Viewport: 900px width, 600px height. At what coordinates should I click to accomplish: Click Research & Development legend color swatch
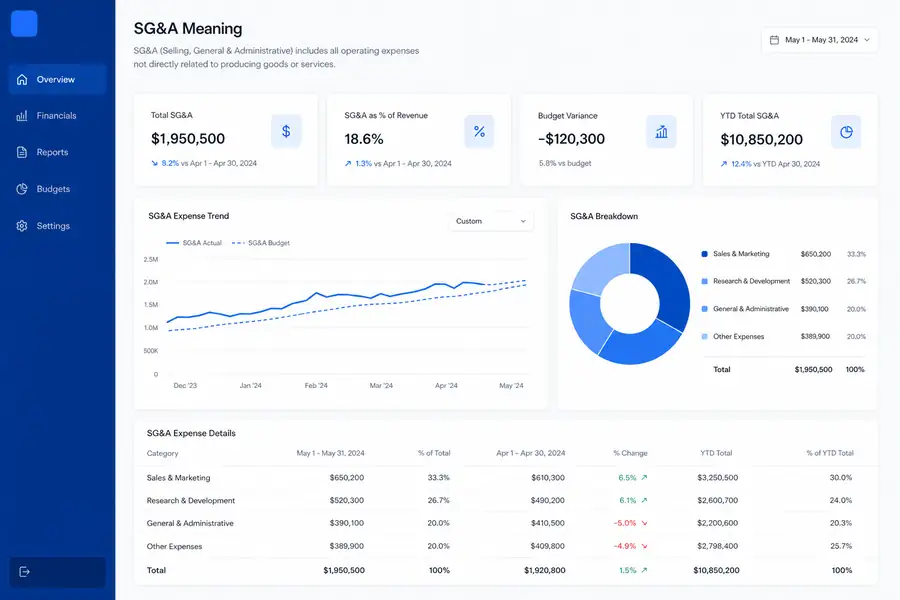point(704,281)
